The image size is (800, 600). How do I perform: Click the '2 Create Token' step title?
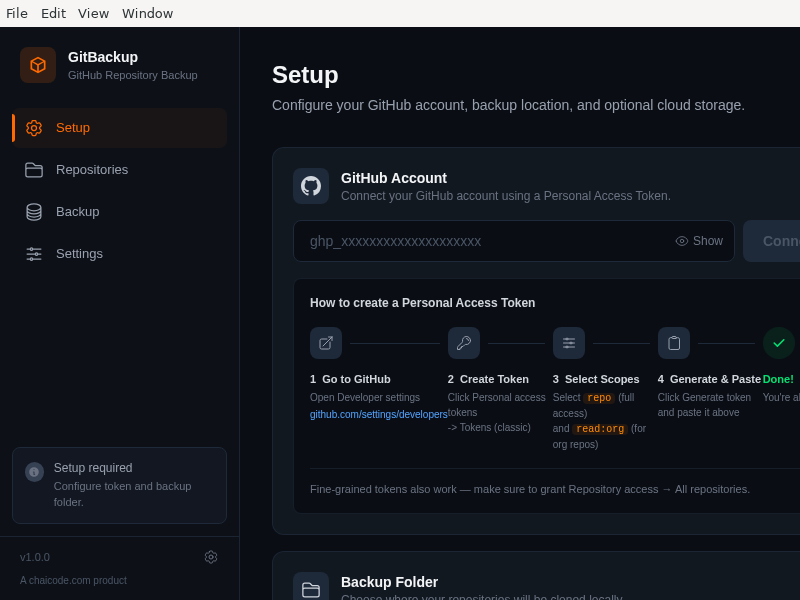(488, 379)
